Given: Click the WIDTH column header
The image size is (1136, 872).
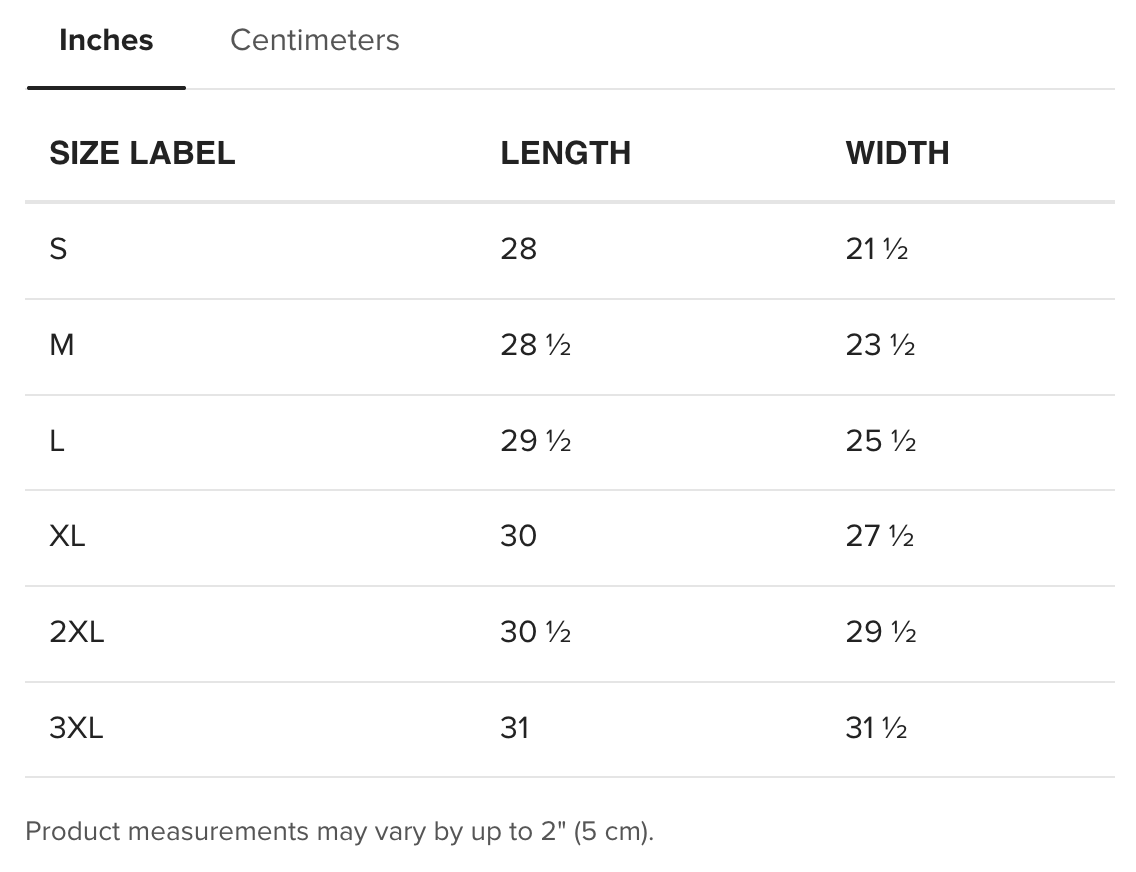Looking at the screenshot, I should point(897,153).
